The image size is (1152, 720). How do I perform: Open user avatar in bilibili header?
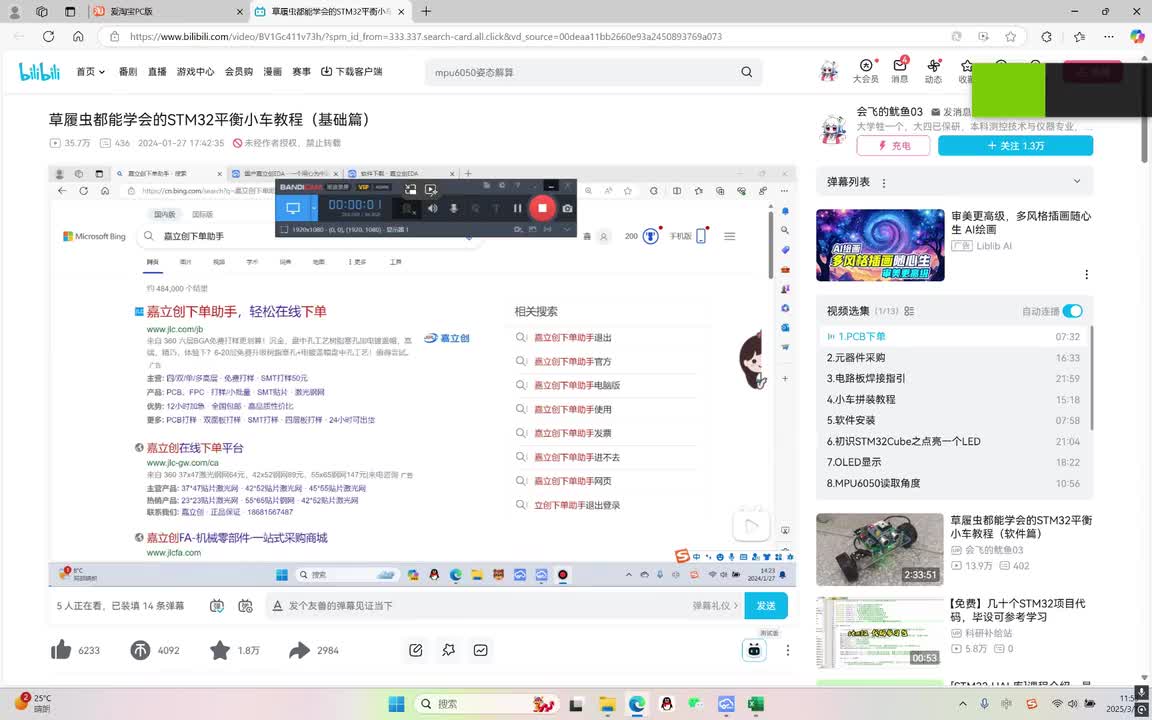tap(829, 71)
